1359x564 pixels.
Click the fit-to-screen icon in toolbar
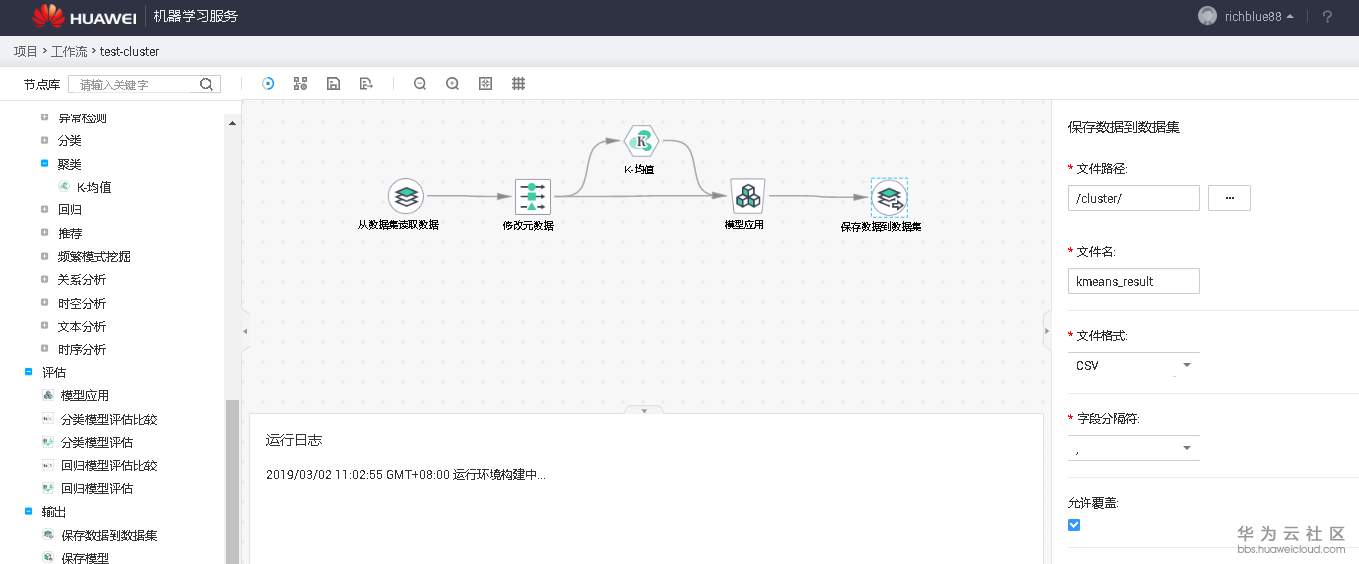(486, 84)
